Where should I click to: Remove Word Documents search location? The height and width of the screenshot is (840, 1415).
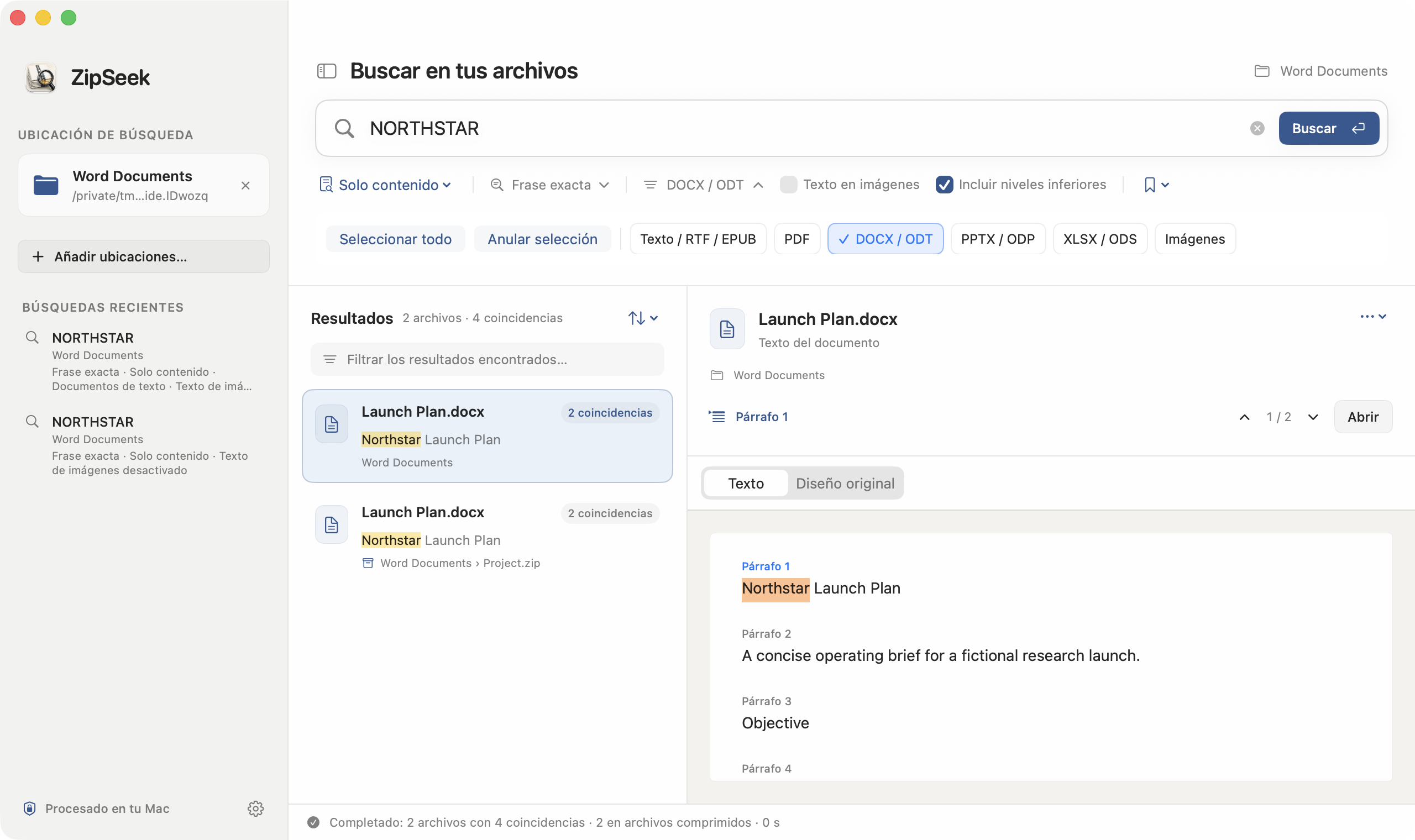[245, 186]
